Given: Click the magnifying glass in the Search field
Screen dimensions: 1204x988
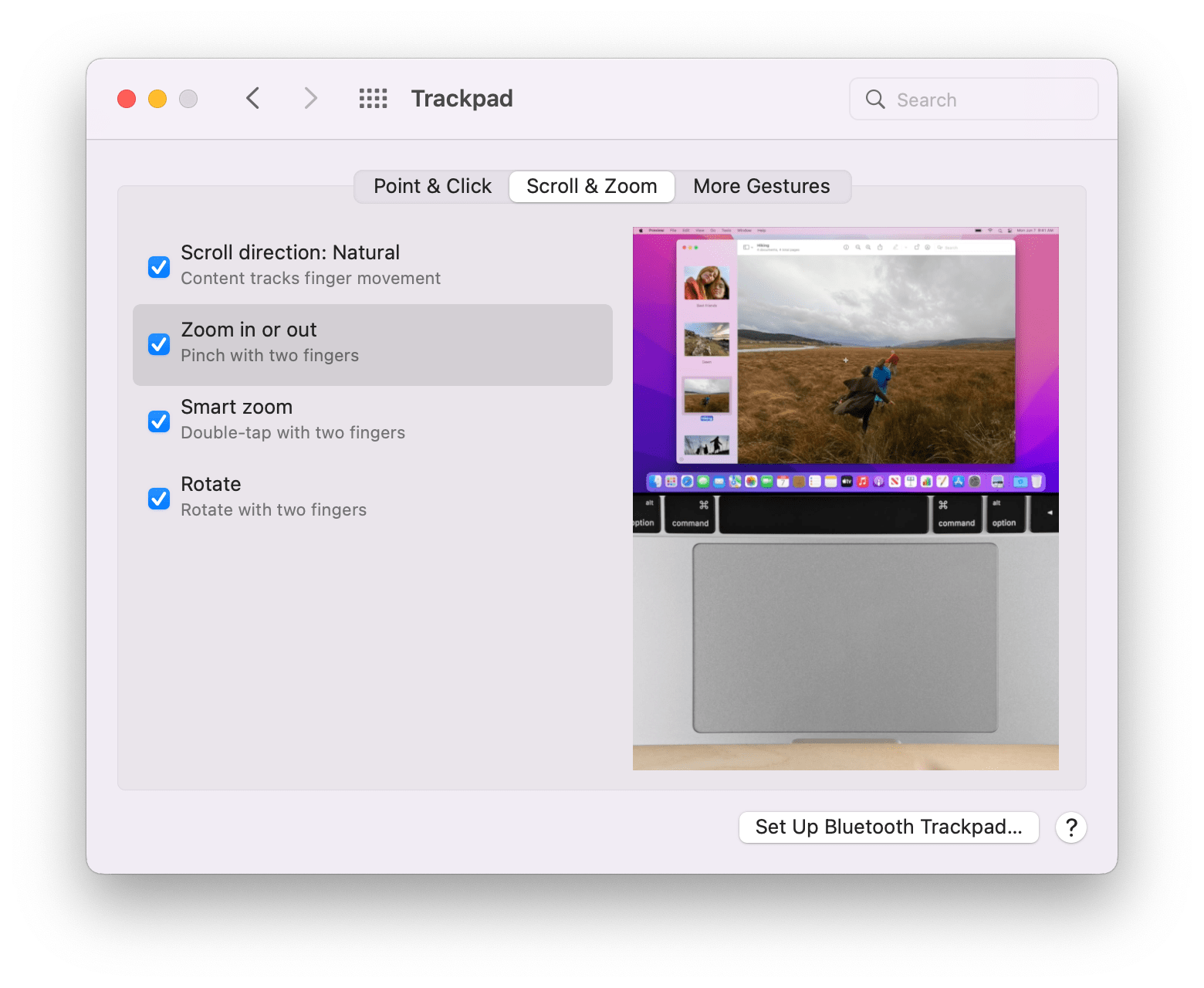Looking at the screenshot, I should (874, 99).
